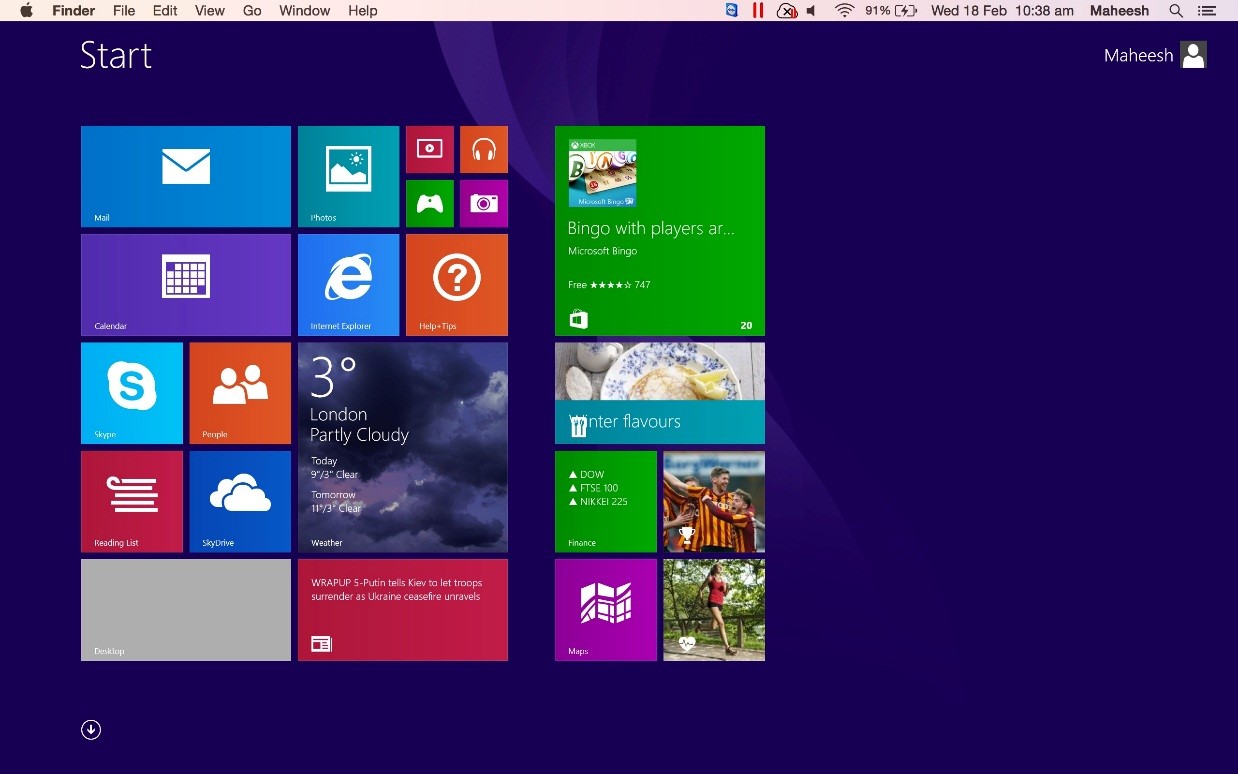Launch the Maps tile
This screenshot has width=1238, height=774.
[x=606, y=610]
